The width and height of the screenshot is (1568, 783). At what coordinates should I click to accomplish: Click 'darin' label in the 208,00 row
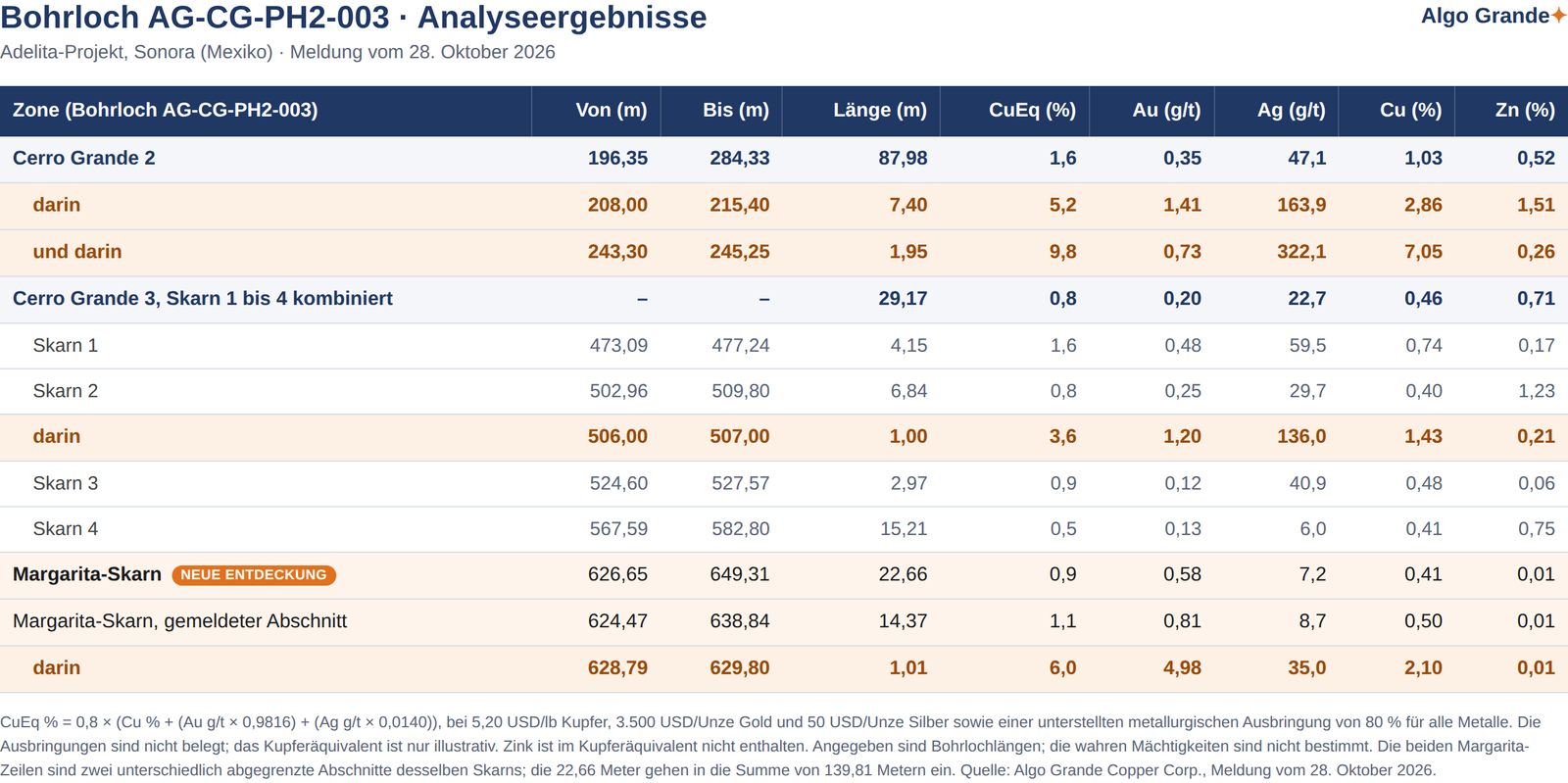tap(57, 205)
